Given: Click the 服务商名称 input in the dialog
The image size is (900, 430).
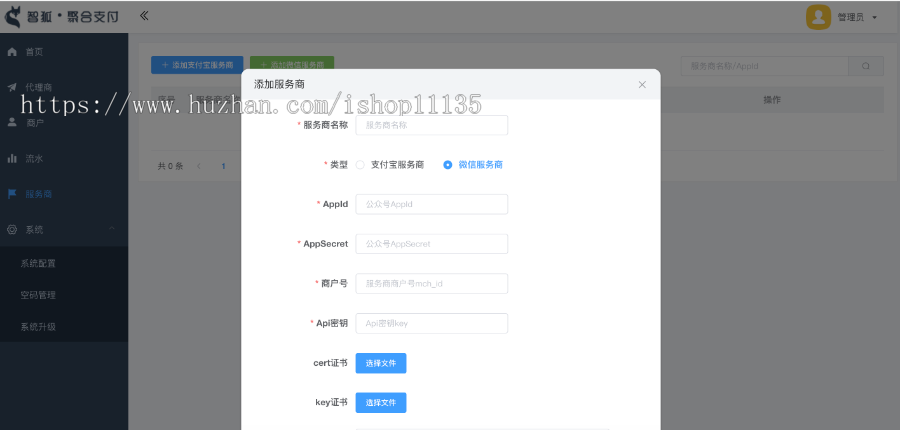Looking at the screenshot, I should point(432,125).
